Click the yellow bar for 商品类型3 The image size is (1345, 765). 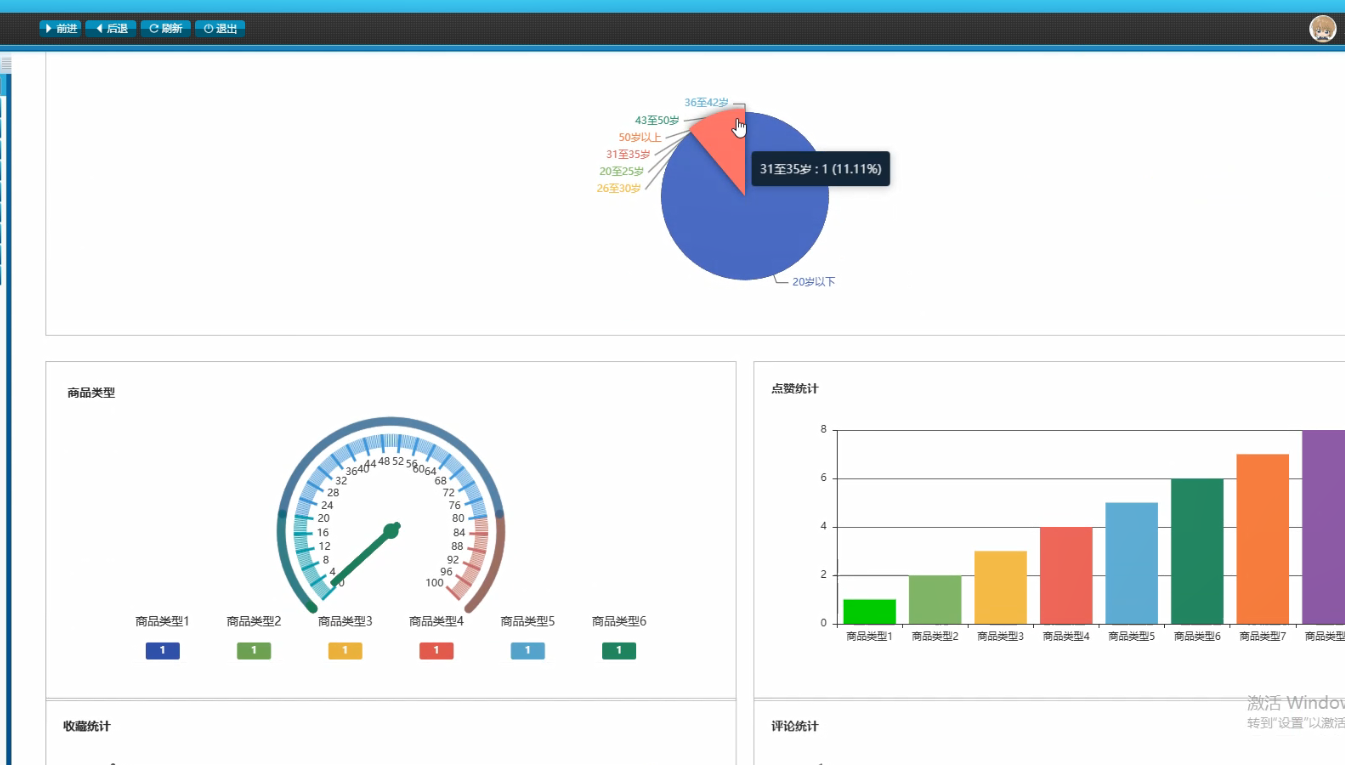pos(1000,588)
